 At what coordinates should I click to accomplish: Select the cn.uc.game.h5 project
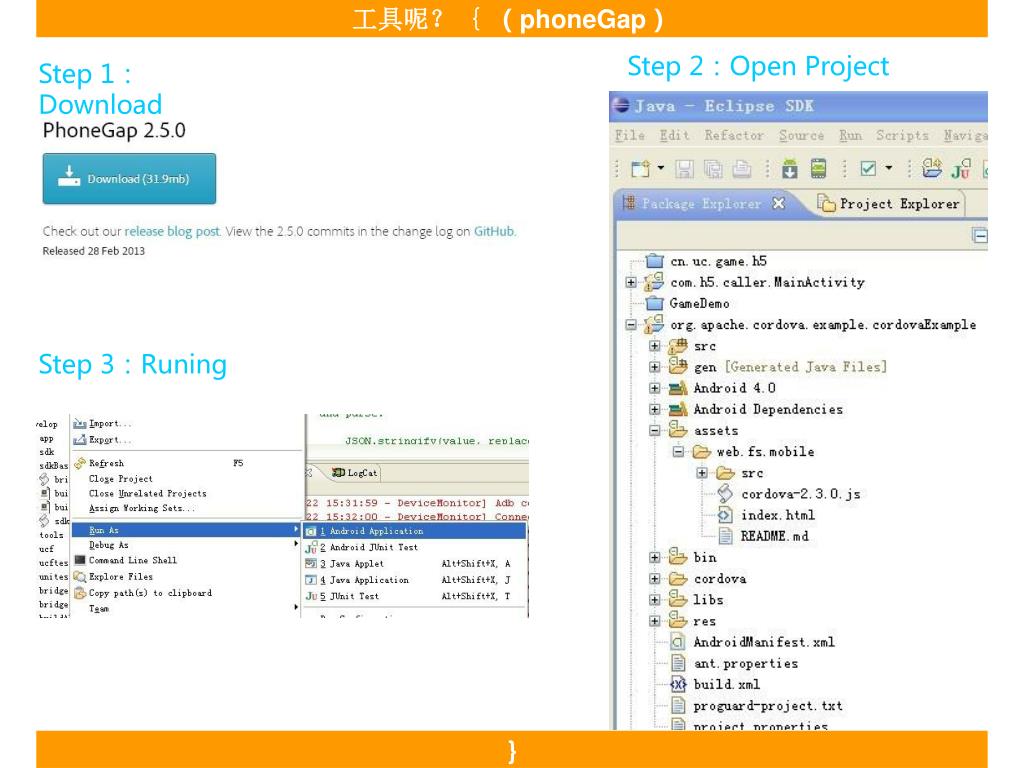coord(718,261)
